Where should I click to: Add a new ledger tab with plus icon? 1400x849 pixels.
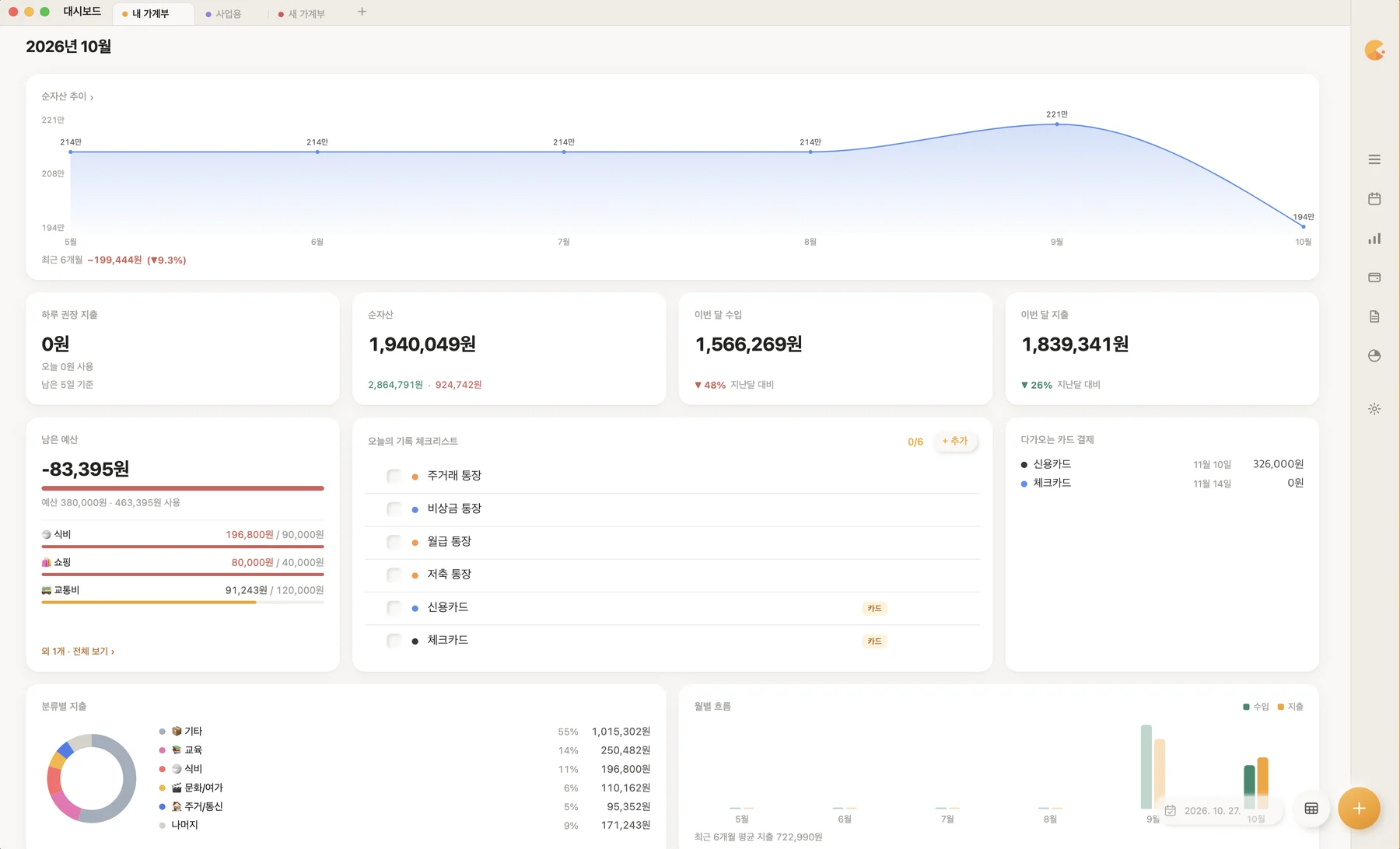coord(362,12)
